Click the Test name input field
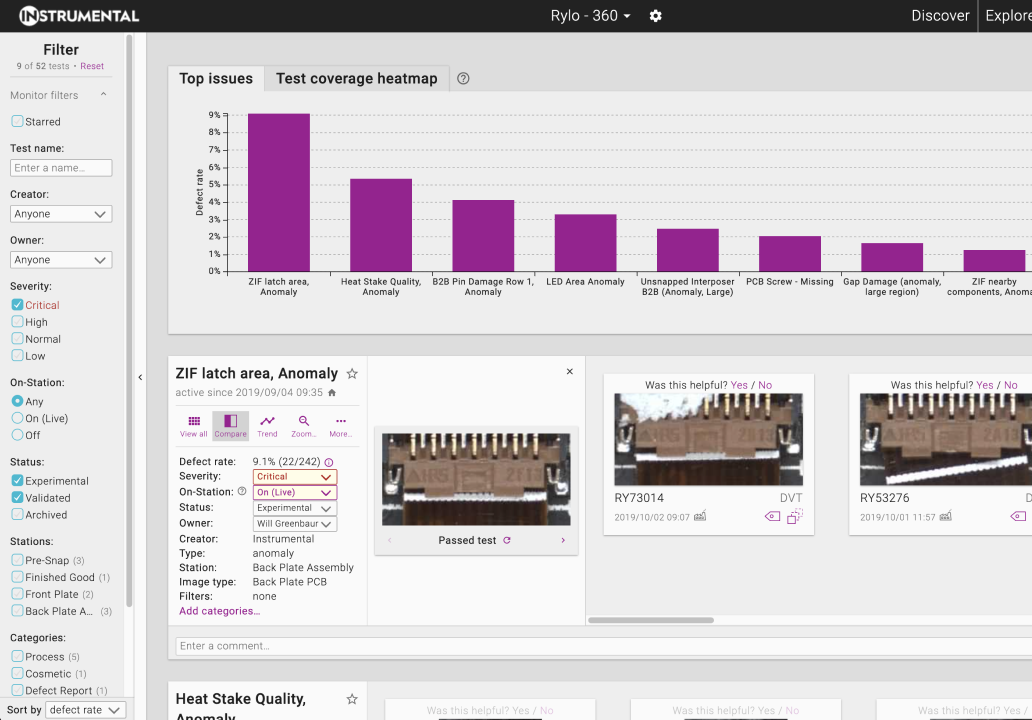This screenshot has width=1032, height=720. pyautogui.click(x=61, y=168)
